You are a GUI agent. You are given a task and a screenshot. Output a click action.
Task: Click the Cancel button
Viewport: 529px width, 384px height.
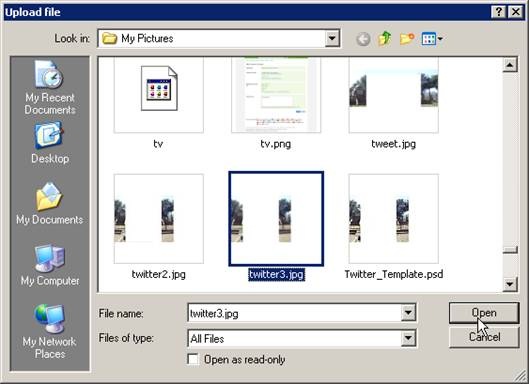coord(484,337)
